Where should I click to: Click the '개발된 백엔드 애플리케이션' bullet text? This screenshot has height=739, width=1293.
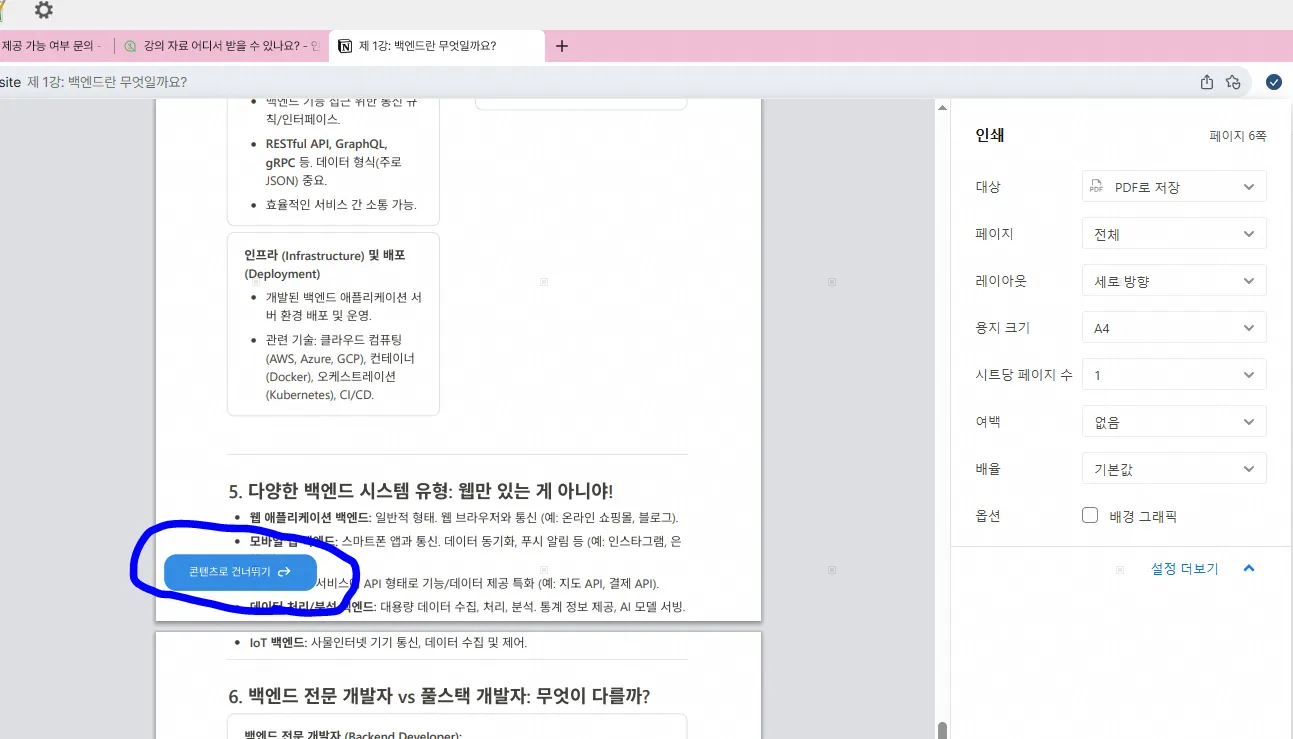[343, 306]
